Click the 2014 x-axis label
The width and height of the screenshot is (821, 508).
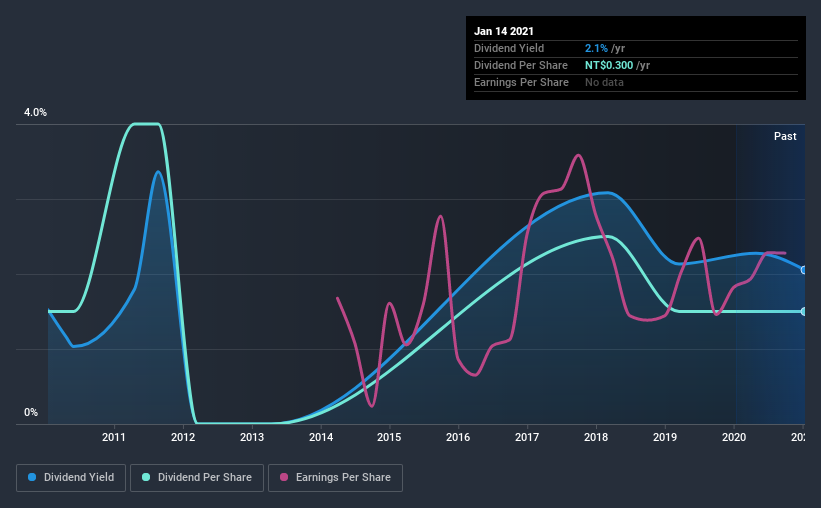[321, 437]
